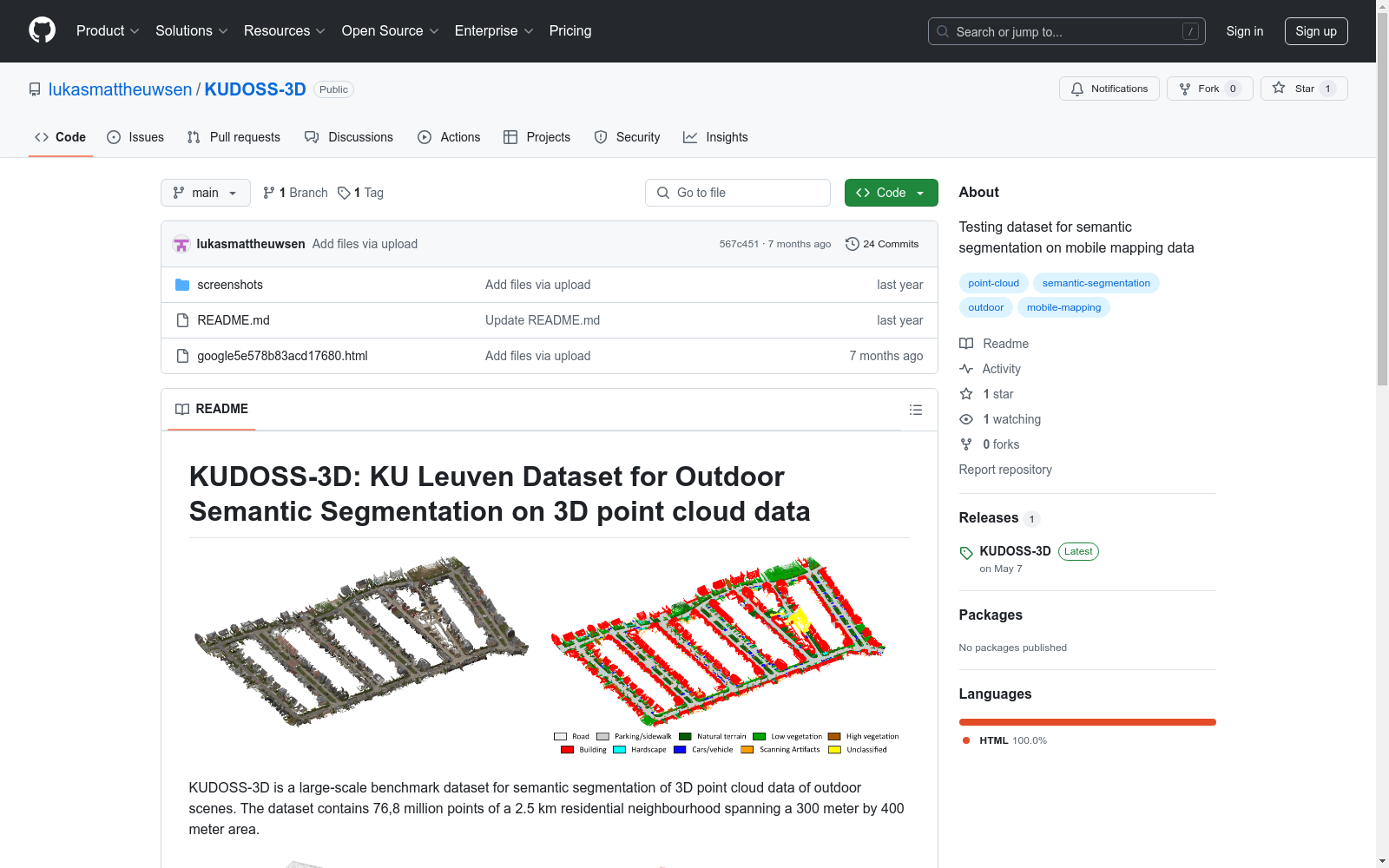Select the README tab header
The height and width of the screenshot is (868, 1389).
[212, 409]
